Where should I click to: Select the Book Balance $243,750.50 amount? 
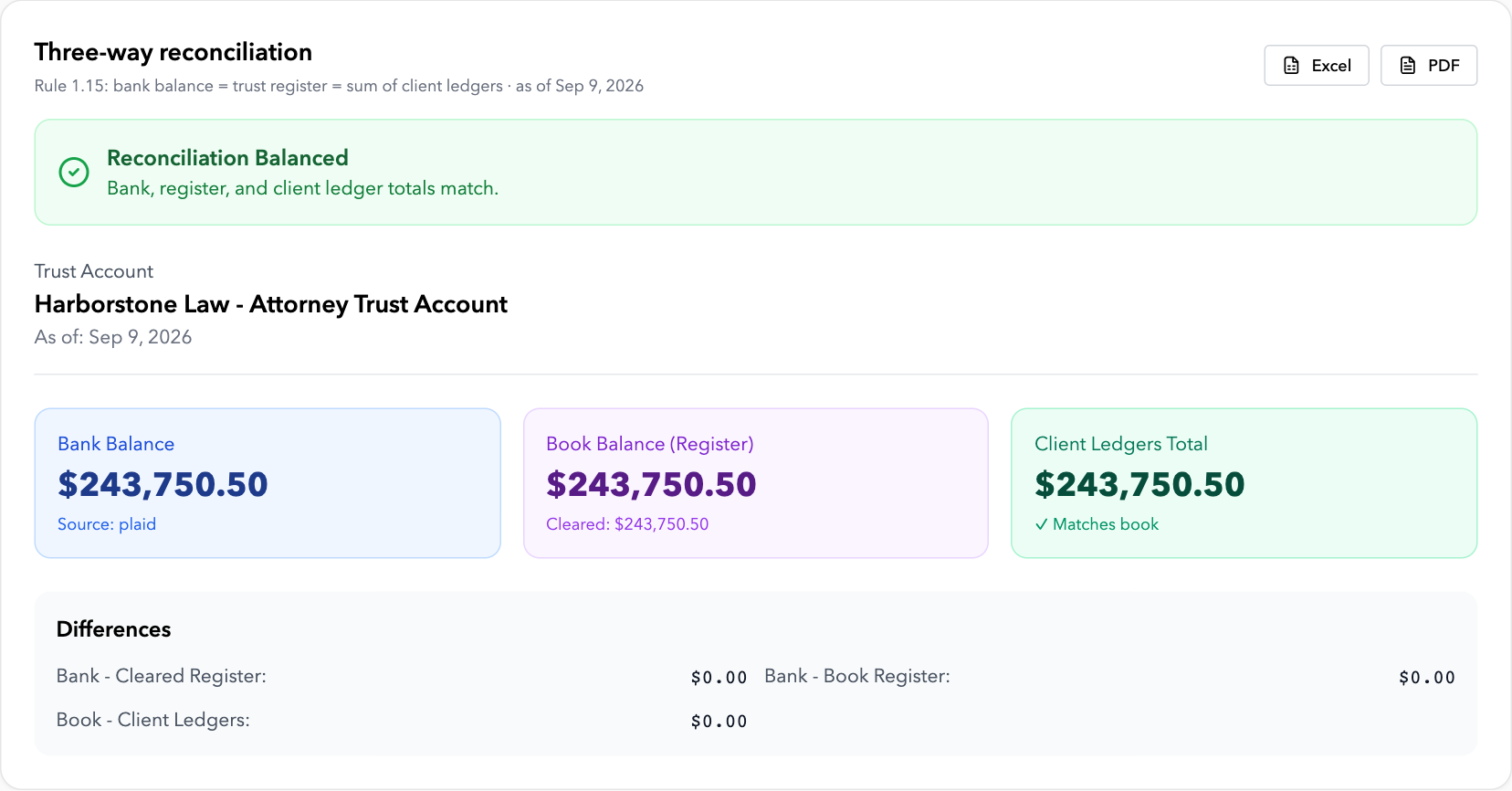tap(651, 484)
